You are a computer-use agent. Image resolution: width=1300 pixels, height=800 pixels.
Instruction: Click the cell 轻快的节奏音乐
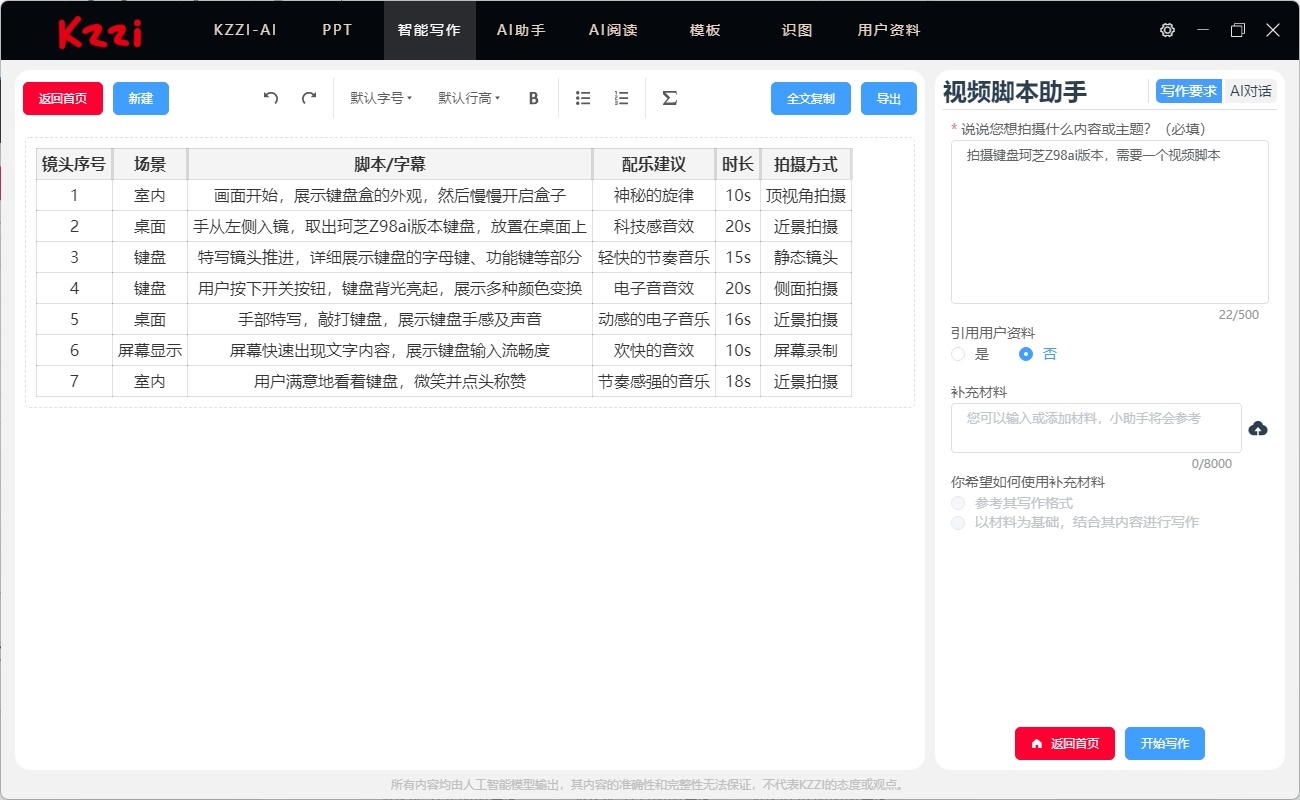(654, 257)
